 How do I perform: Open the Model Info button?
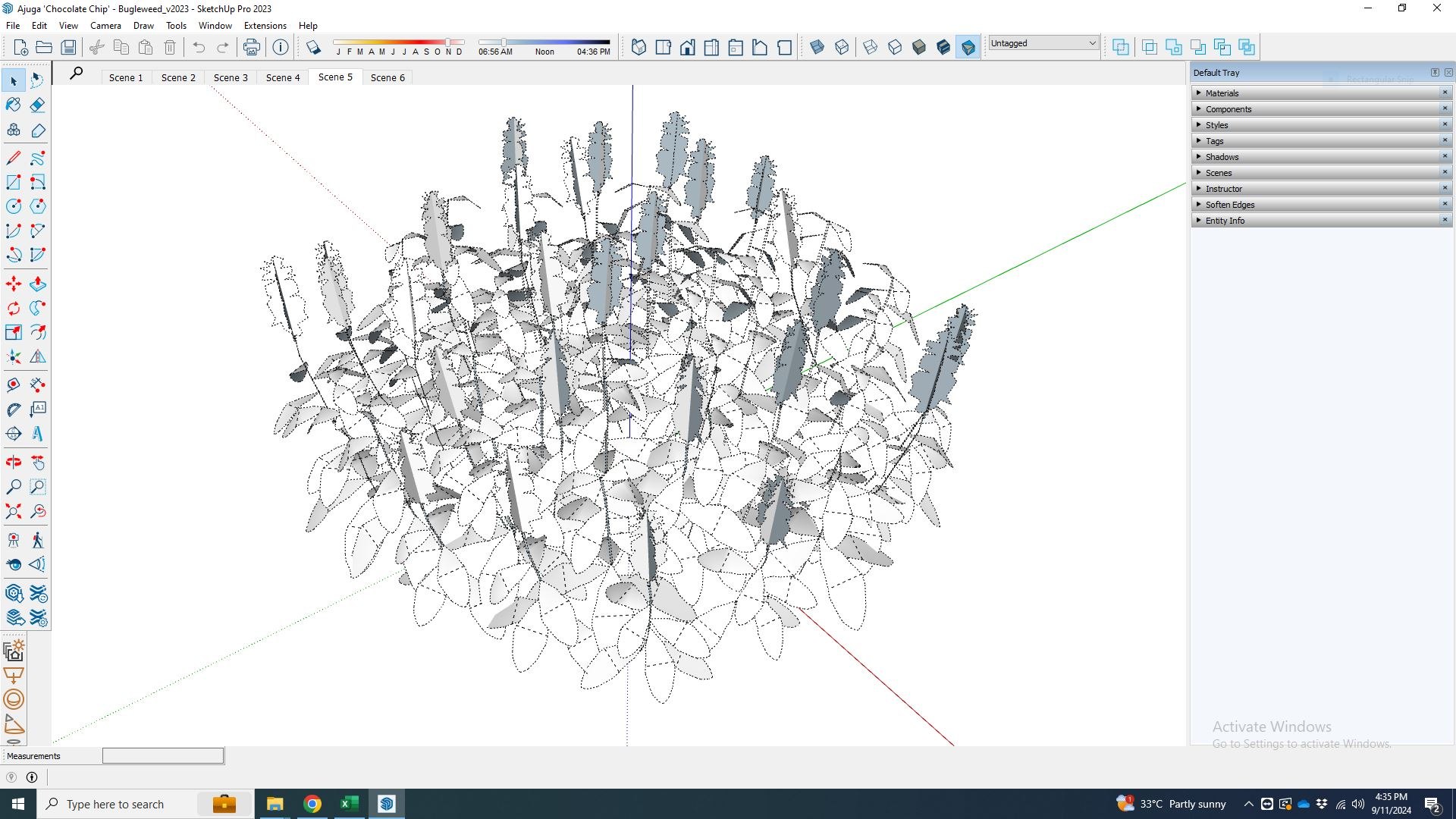(281, 47)
